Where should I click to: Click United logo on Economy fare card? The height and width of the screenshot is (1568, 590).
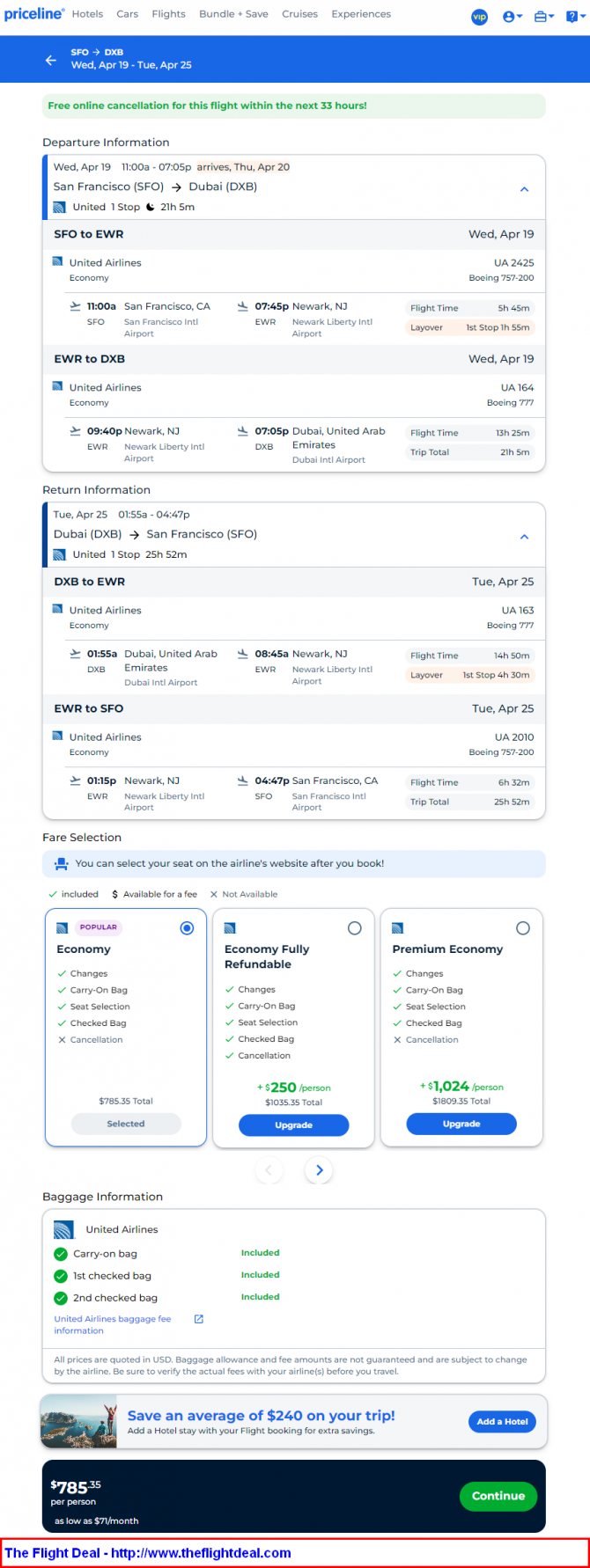coord(63,928)
